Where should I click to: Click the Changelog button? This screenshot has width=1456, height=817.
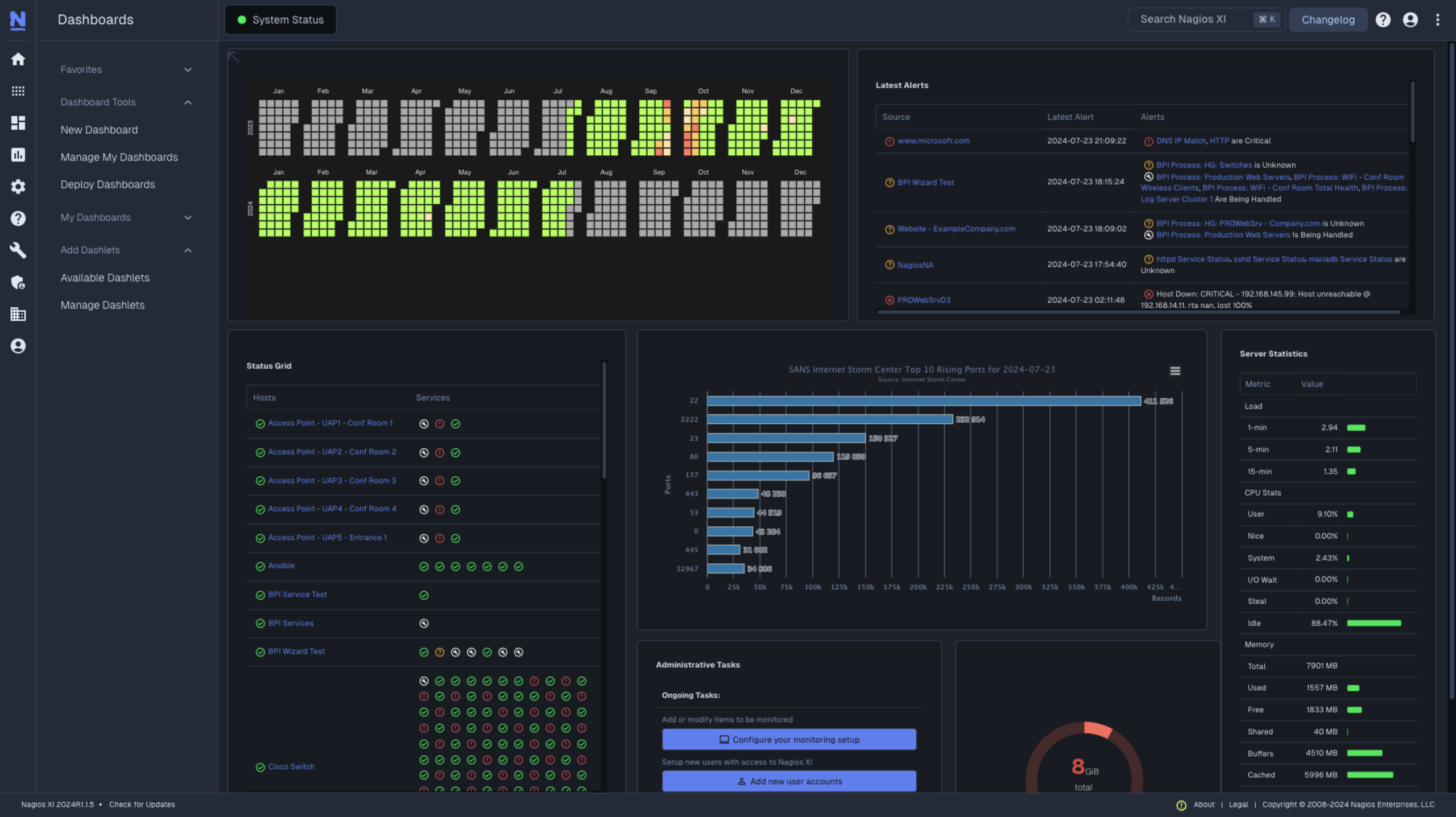[x=1328, y=19]
